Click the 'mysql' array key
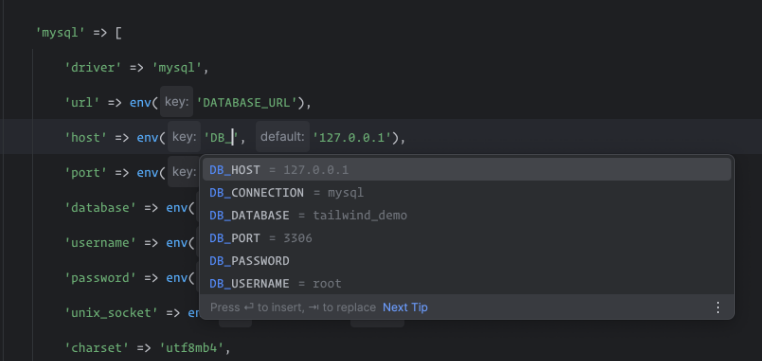The width and height of the screenshot is (762, 361). 61,33
